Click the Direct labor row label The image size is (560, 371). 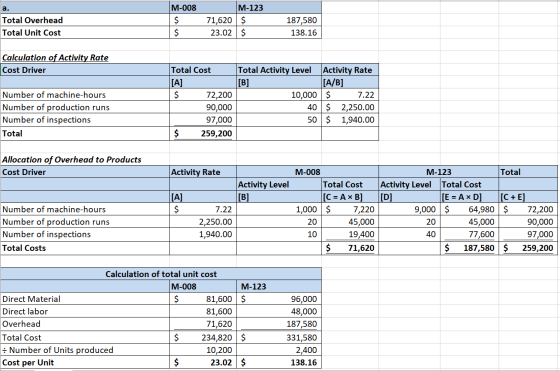25,311
